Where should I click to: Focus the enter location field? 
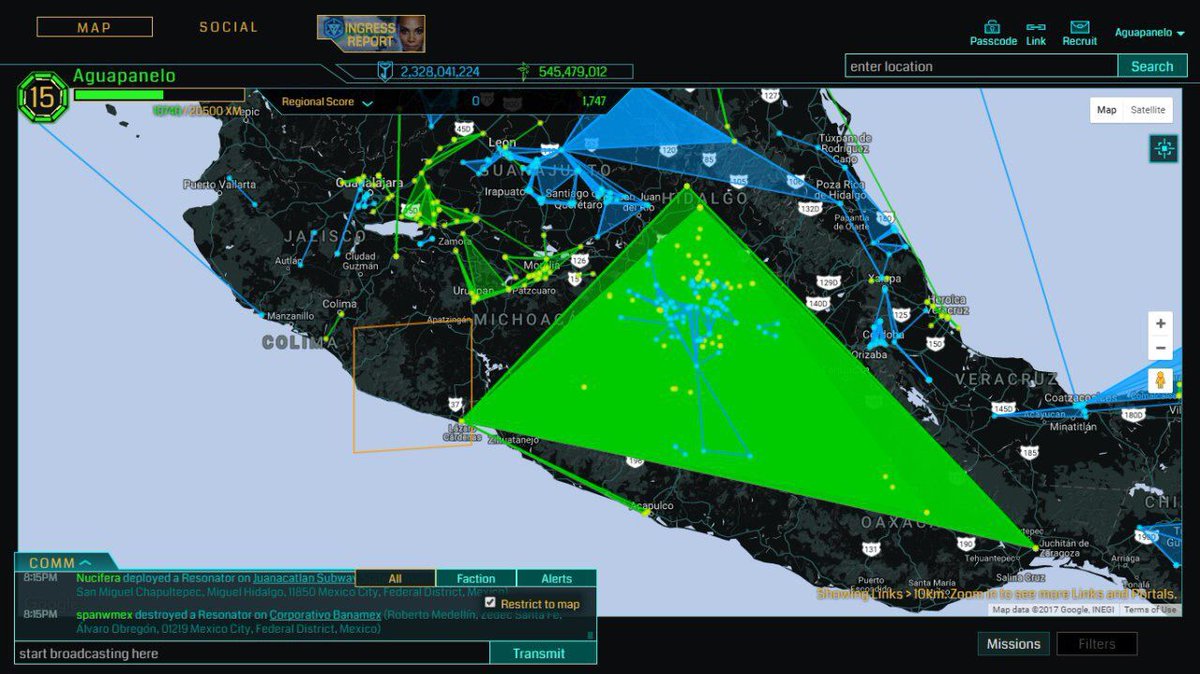pos(981,66)
